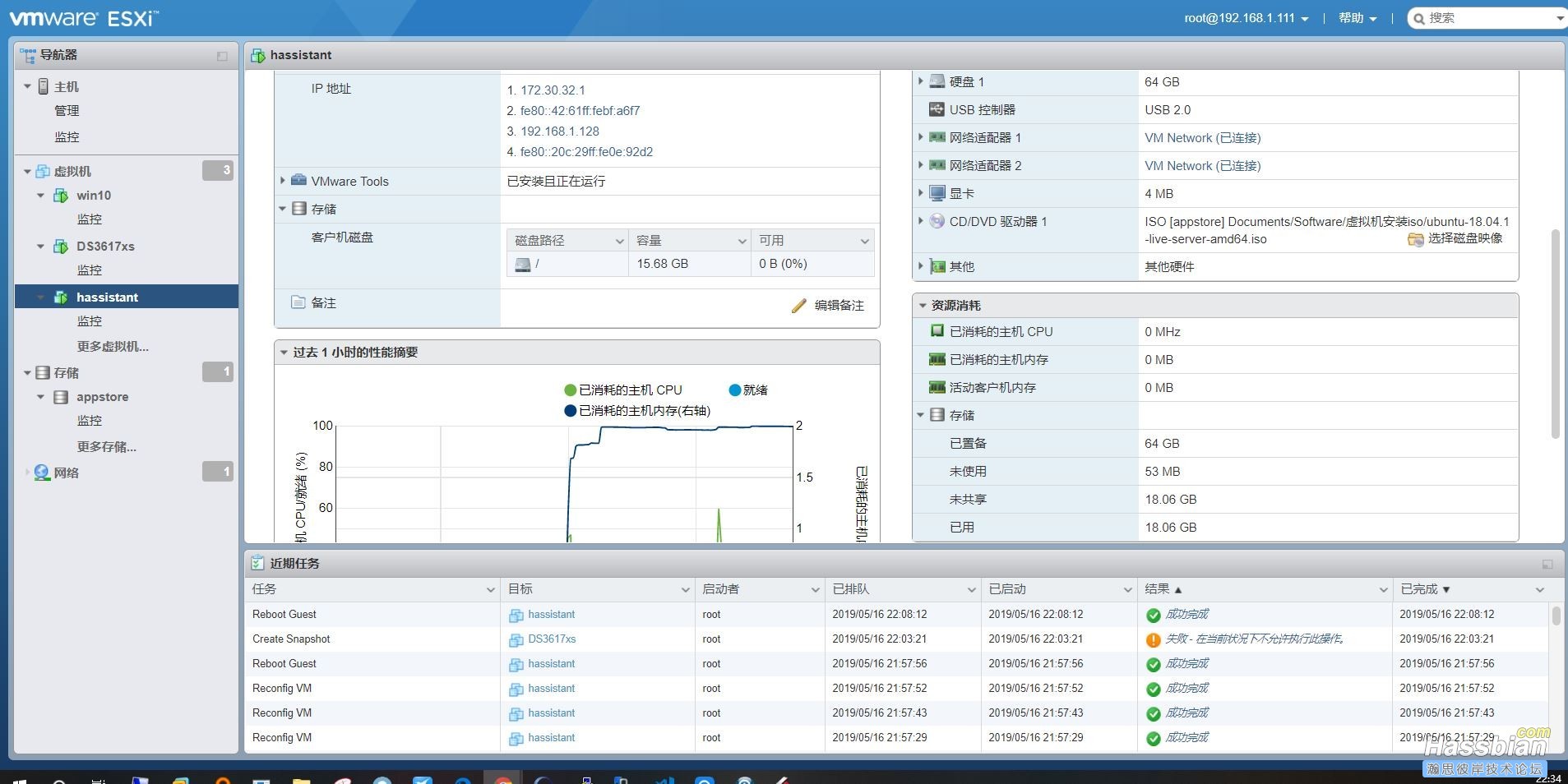Expand the hard disk 1 details
Screen dimensions: 1568x784
pyautogui.click(x=920, y=81)
